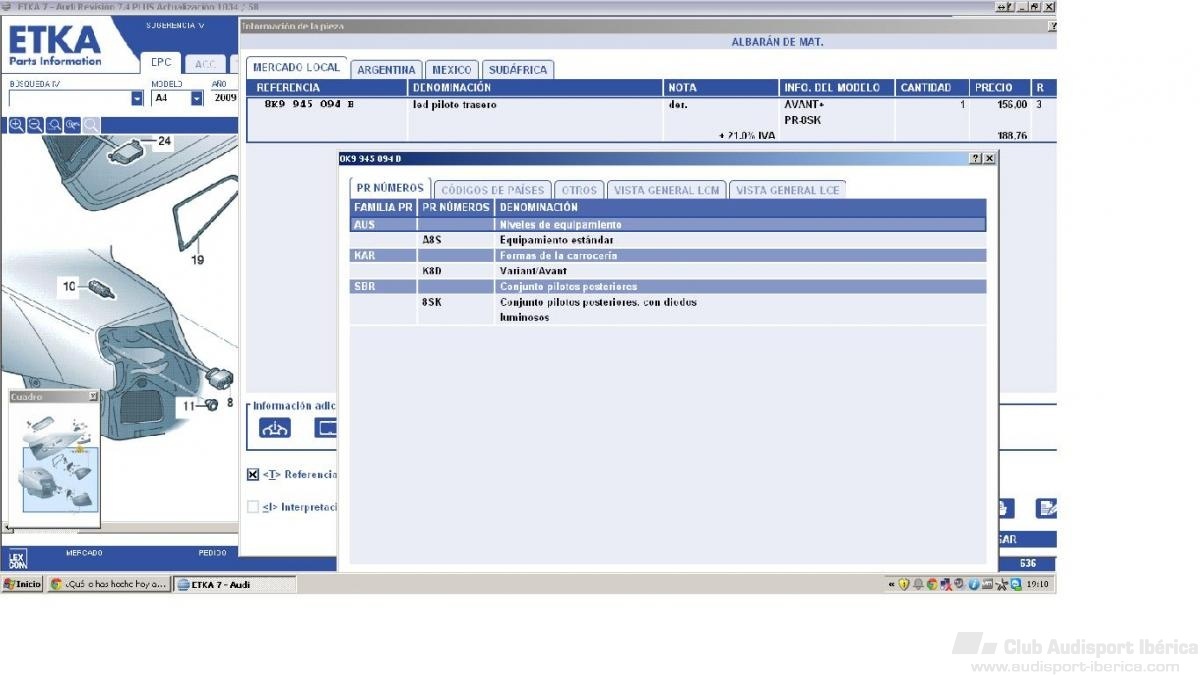This screenshot has width=1200, height=675.
Task: Select the KAR Formas de la carrocería row
Action: click(x=667, y=256)
